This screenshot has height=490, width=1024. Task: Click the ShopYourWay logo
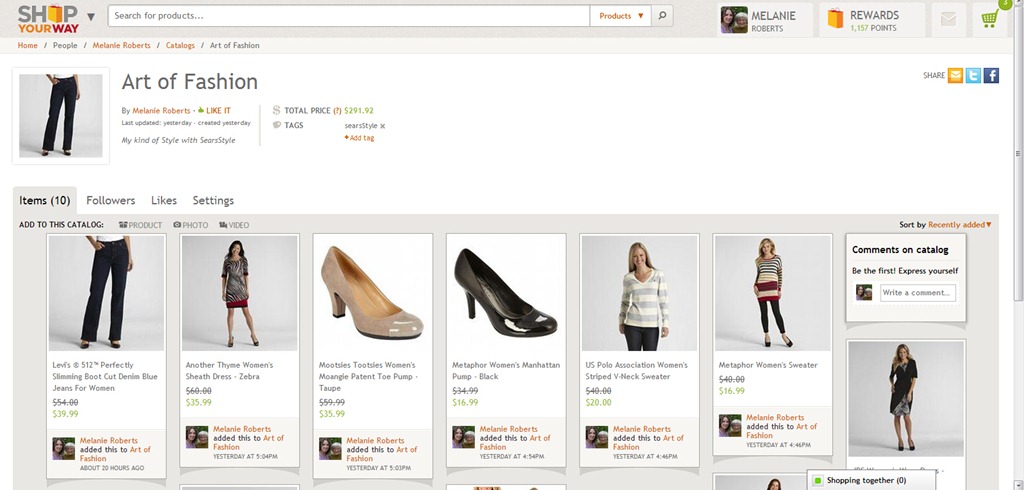pyautogui.click(x=47, y=18)
